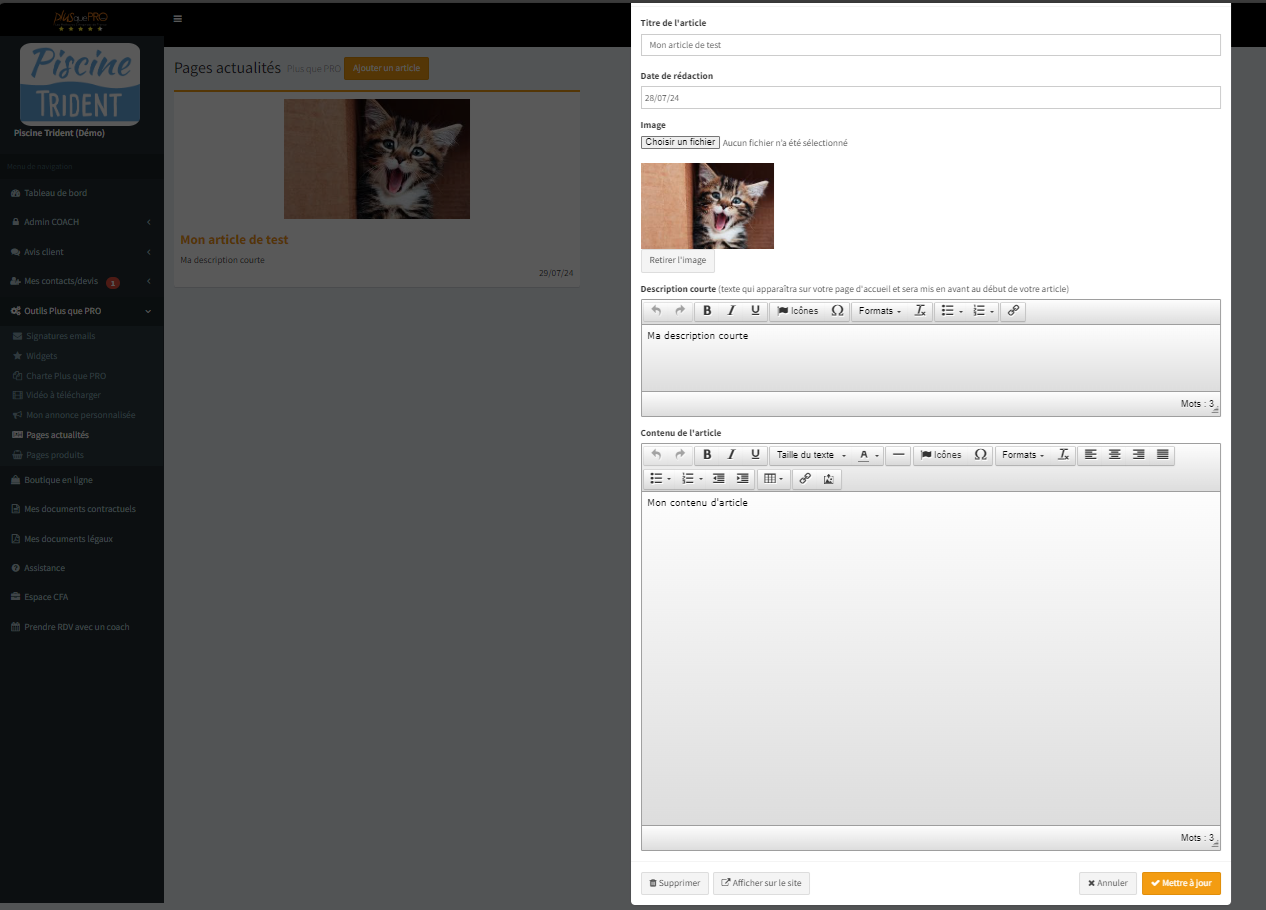Expand the Avis client sidebar menu

pyautogui.click(x=82, y=252)
